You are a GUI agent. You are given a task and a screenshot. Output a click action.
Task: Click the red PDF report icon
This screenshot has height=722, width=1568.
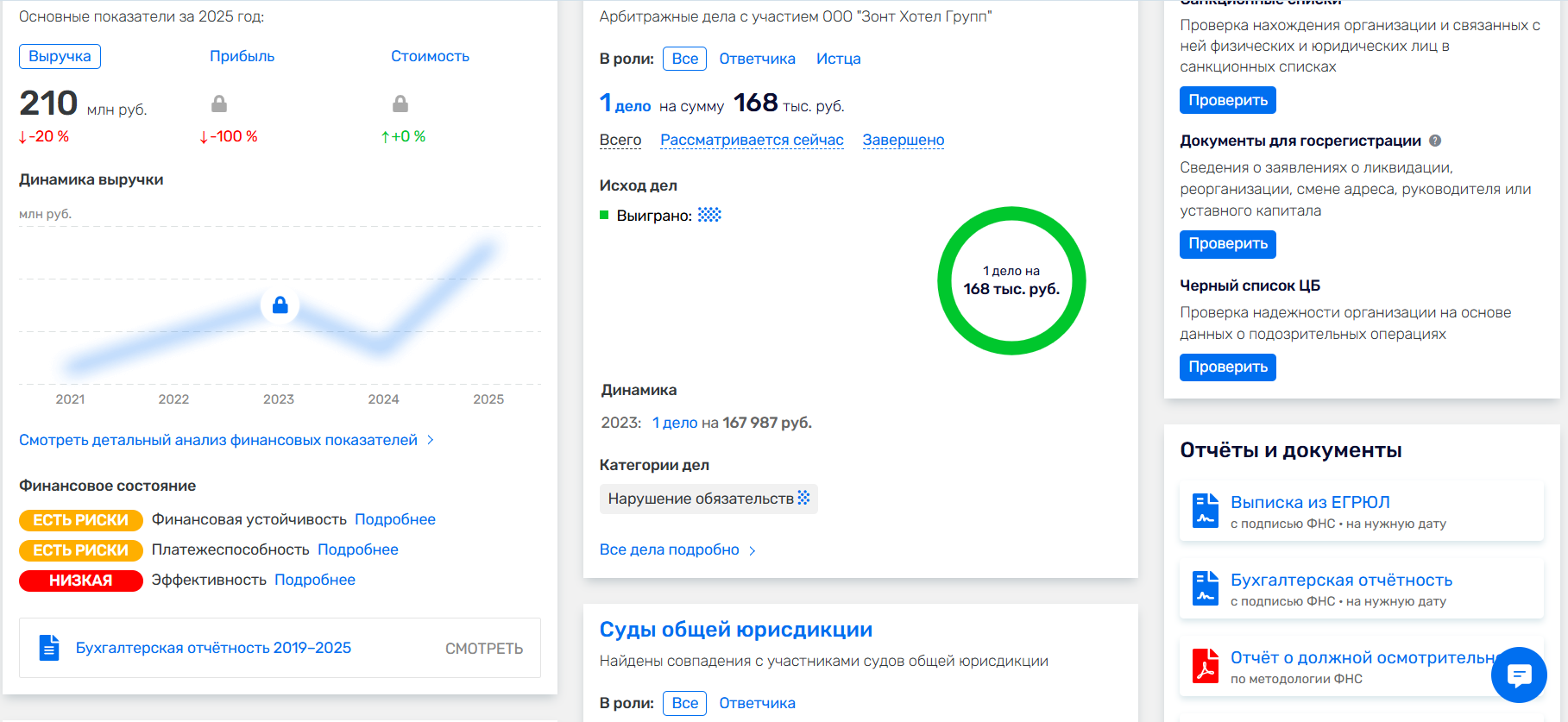pyautogui.click(x=1206, y=665)
